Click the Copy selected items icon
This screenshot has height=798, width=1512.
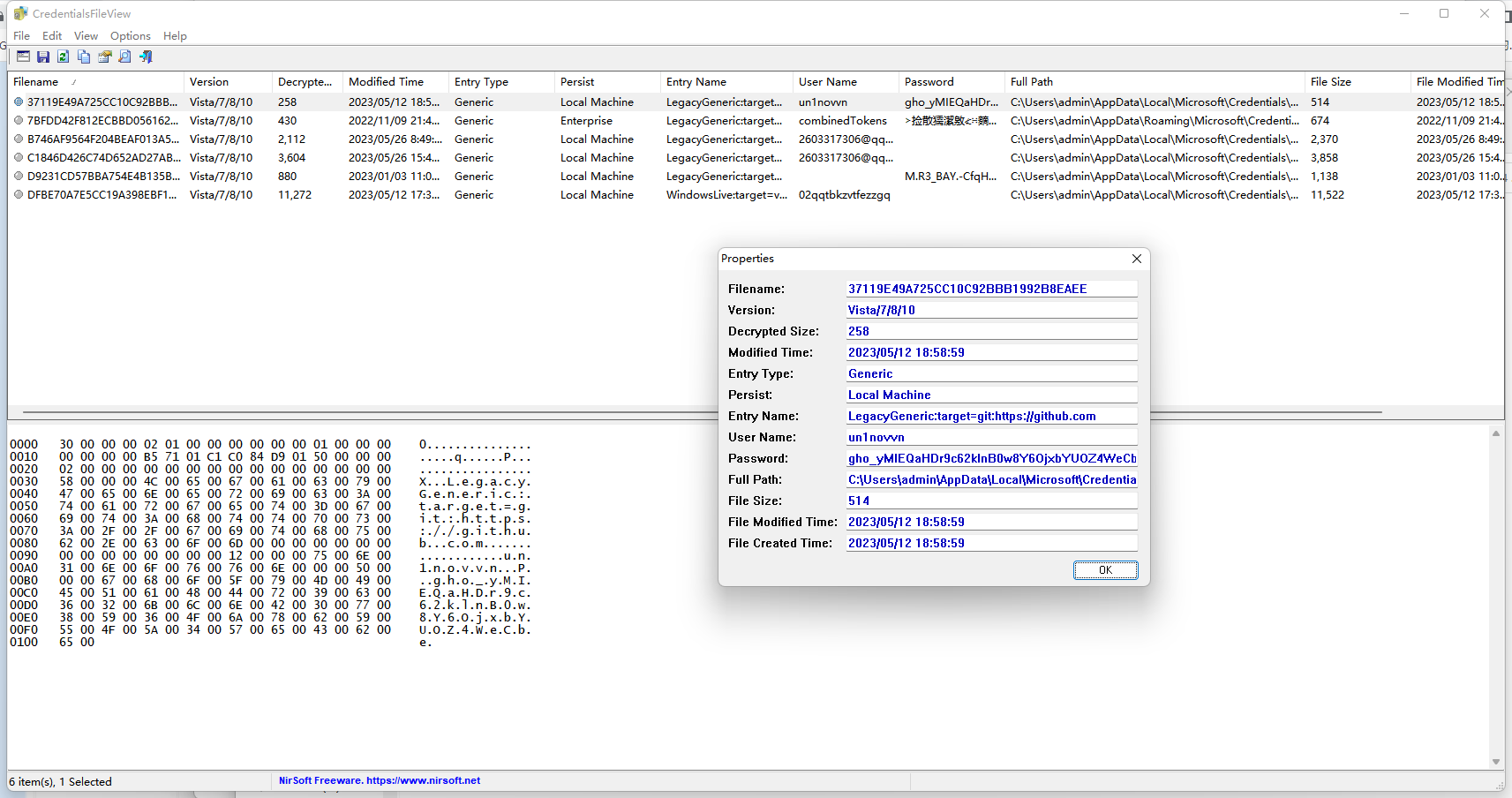tap(84, 56)
